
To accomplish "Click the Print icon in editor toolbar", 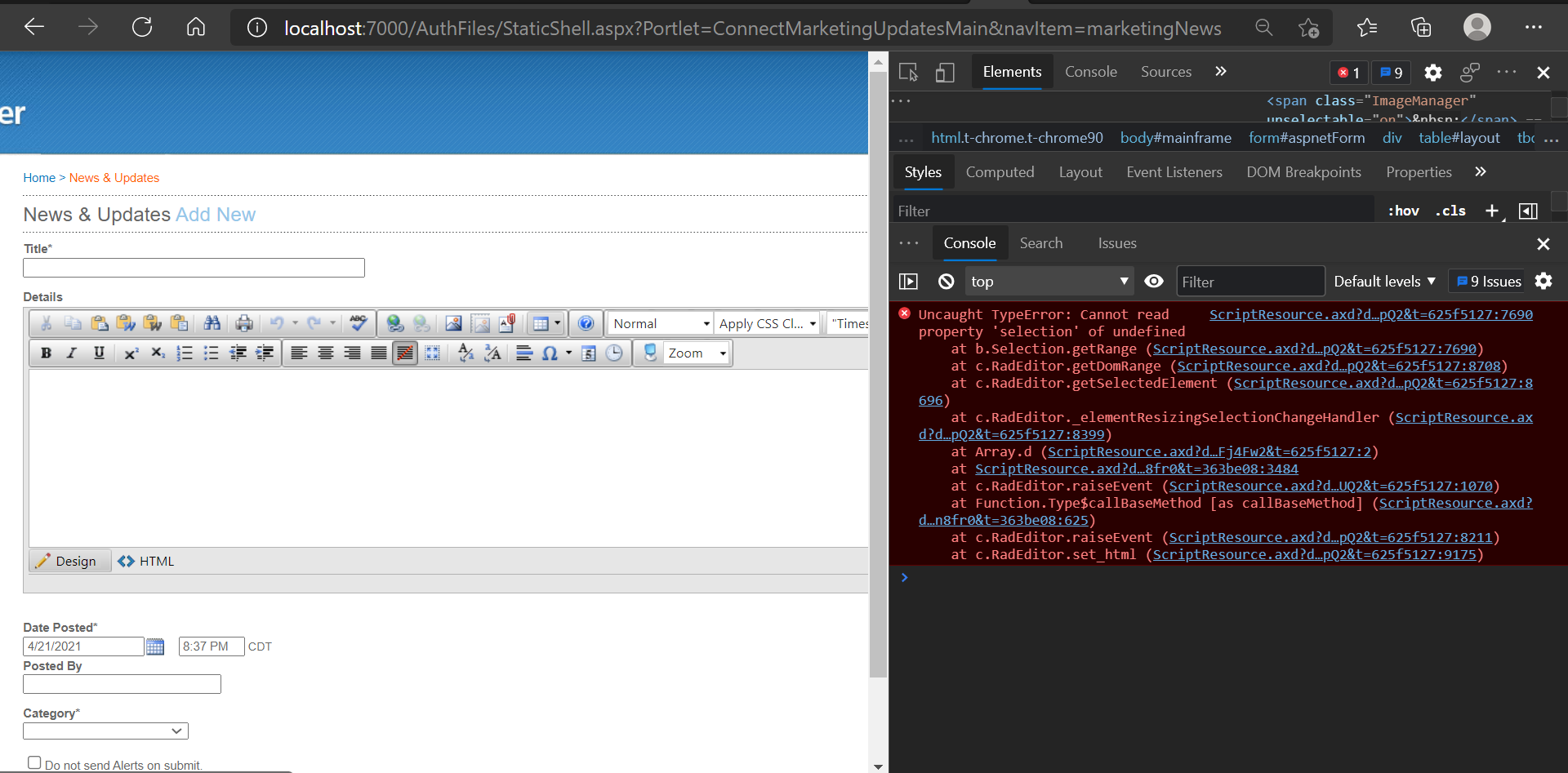I will coord(243,323).
